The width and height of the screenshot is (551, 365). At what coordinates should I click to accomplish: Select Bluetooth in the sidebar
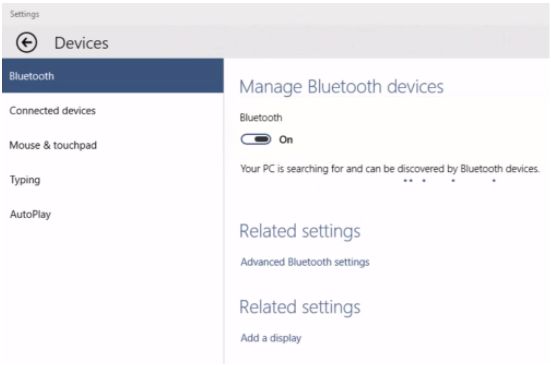click(112, 76)
